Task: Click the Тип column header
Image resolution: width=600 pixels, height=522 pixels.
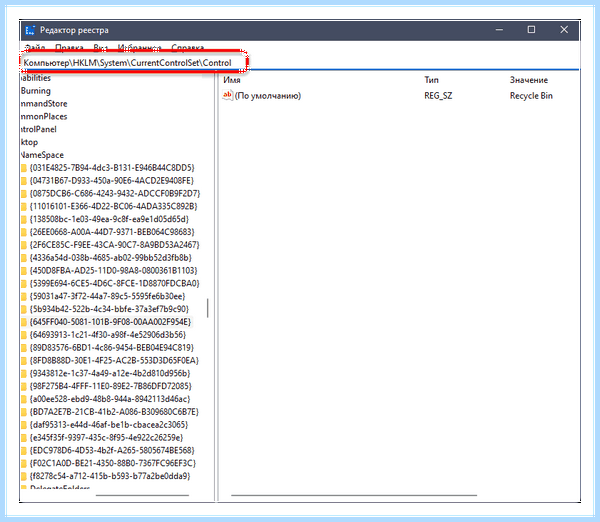Action: click(431, 80)
